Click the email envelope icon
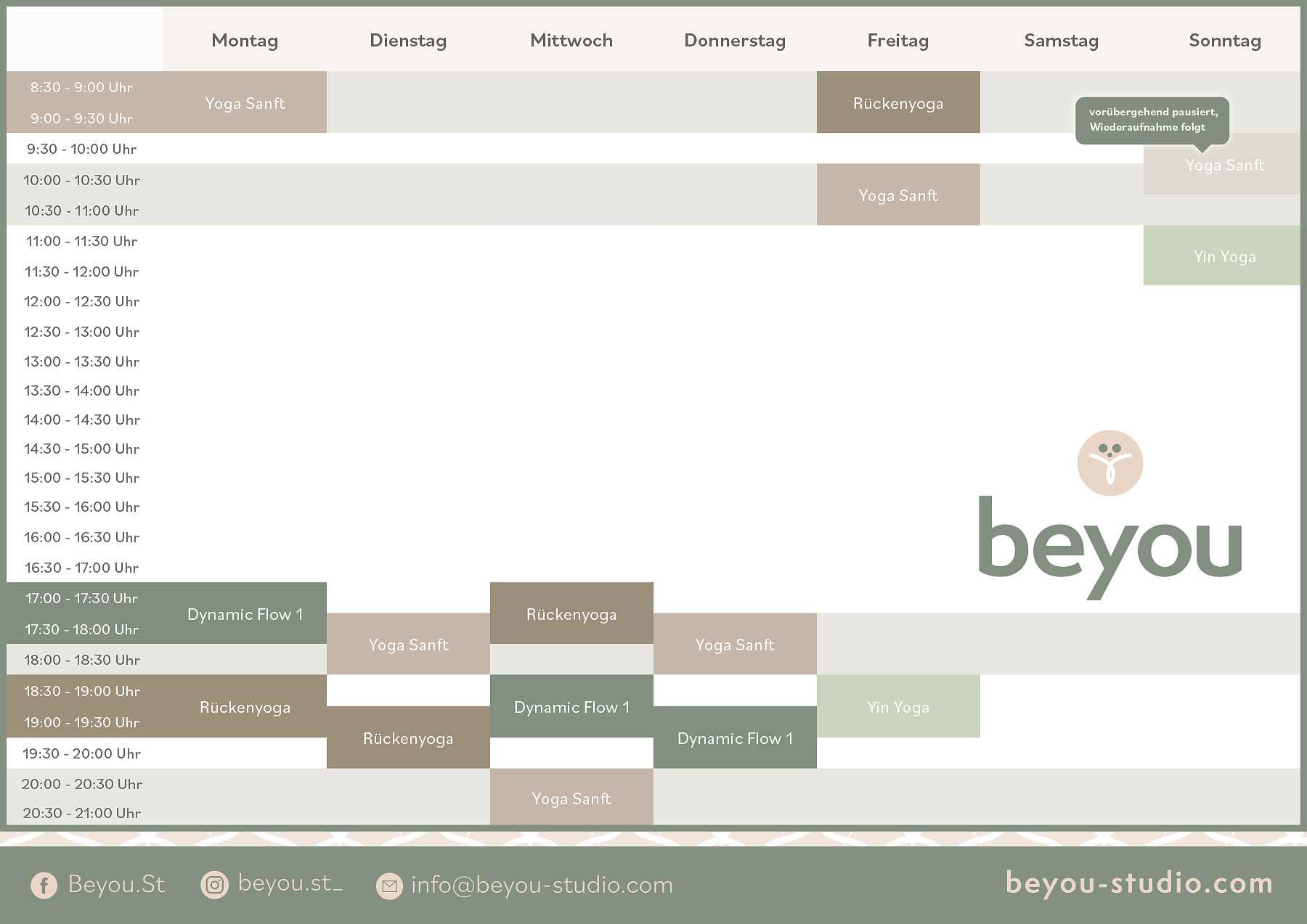Screen dimensions: 1307x924 point(389,886)
